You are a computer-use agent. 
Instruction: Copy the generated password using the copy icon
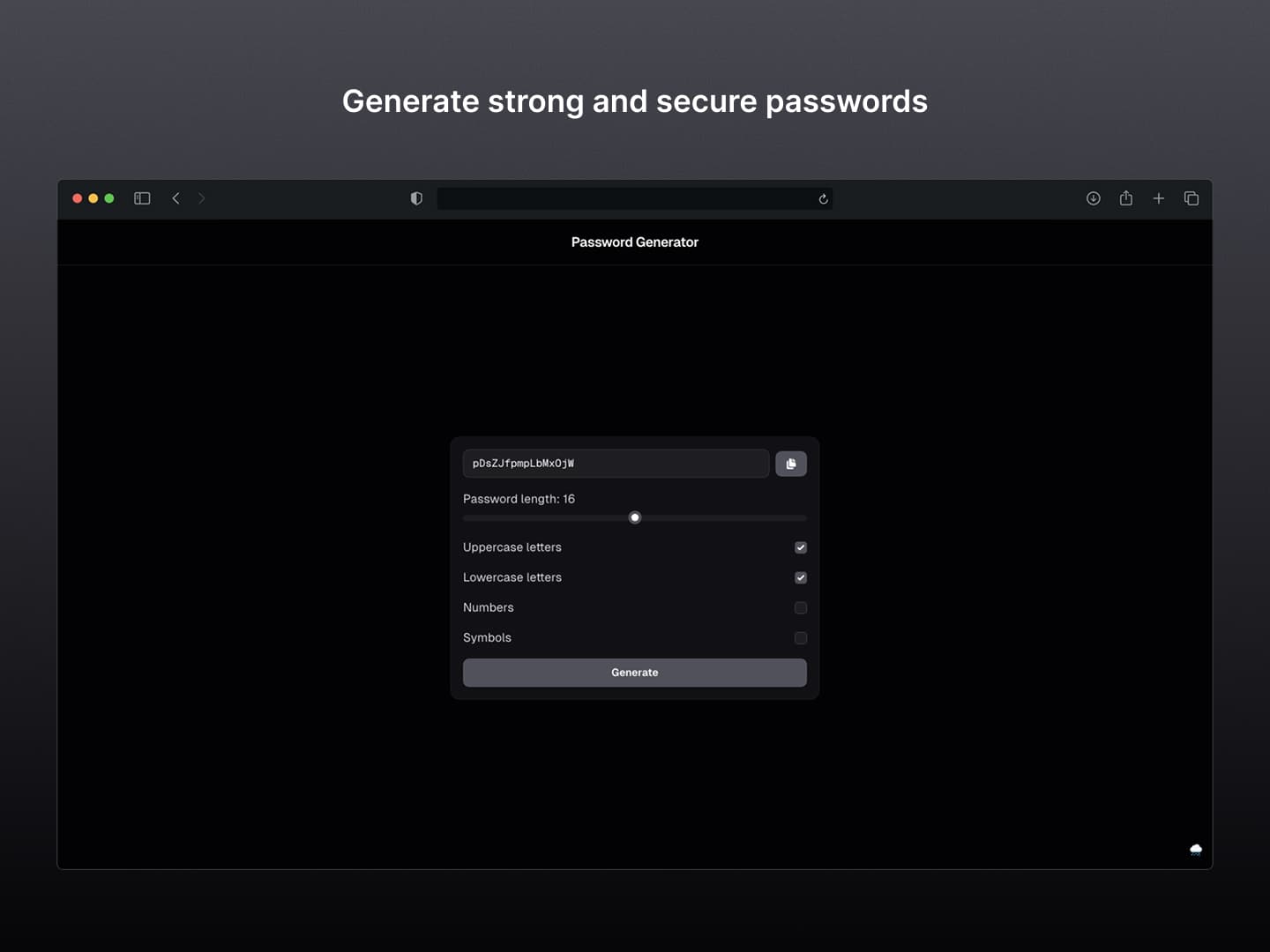pyautogui.click(x=791, y=464)
